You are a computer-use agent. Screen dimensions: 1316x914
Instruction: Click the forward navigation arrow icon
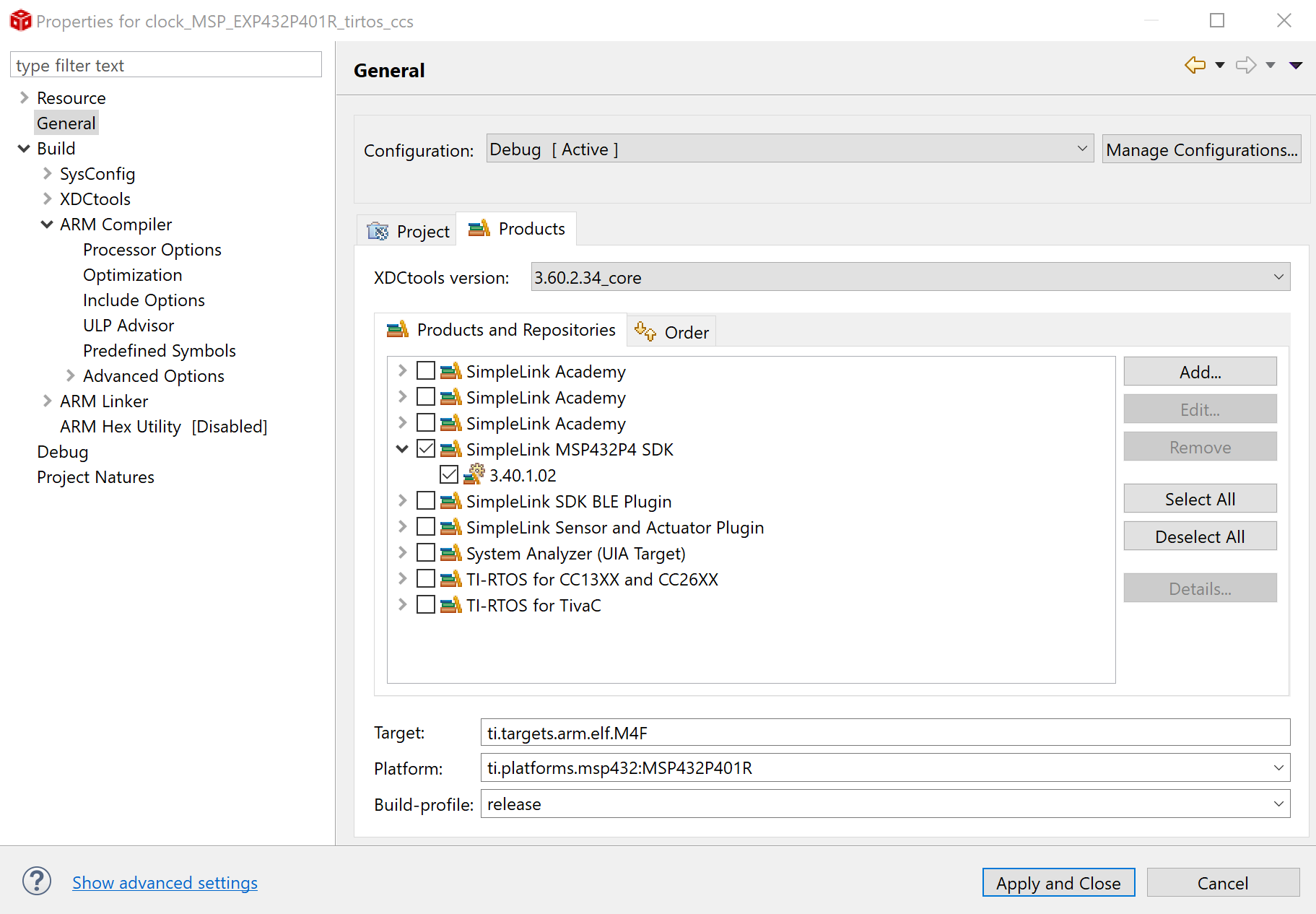click(1245, 64)
